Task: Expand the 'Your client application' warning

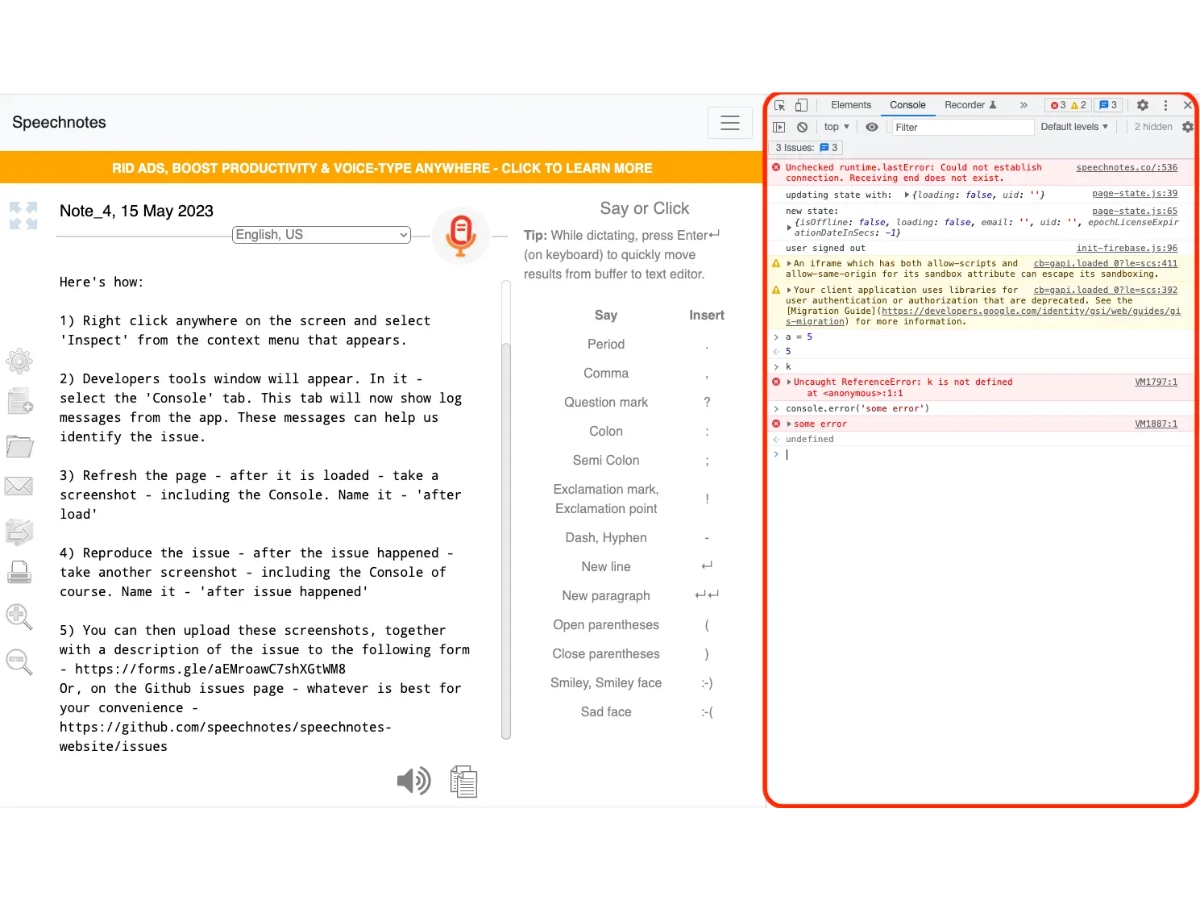Action: 790,290
